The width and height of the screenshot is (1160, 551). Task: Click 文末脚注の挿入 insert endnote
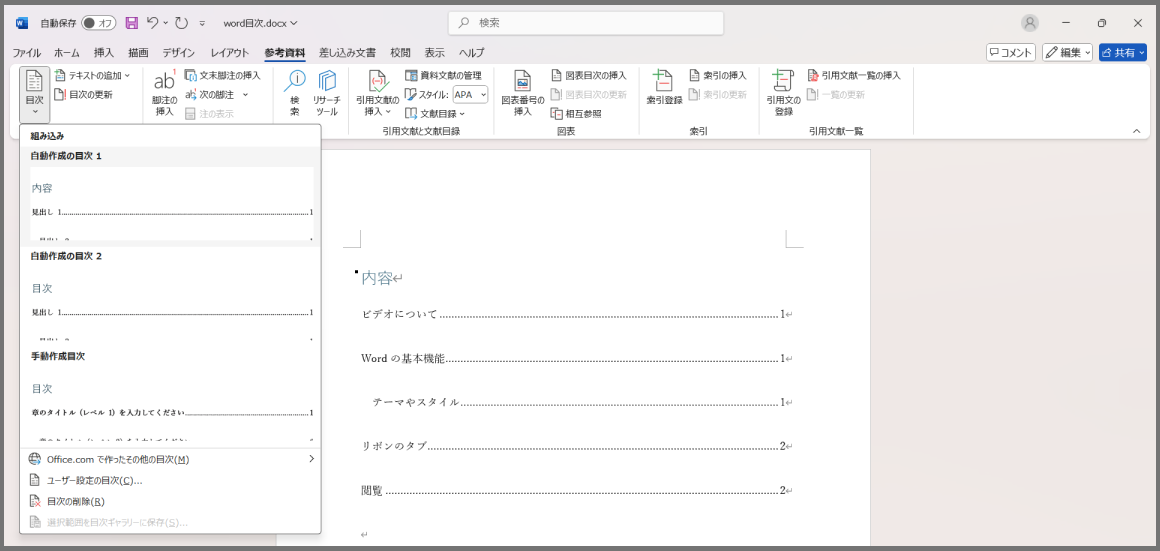(x=223, y=75)
